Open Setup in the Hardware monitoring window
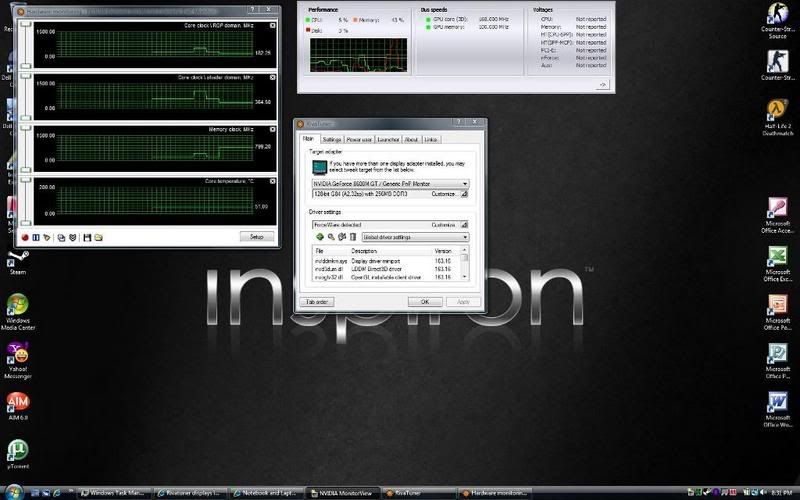 pos(257,237)
